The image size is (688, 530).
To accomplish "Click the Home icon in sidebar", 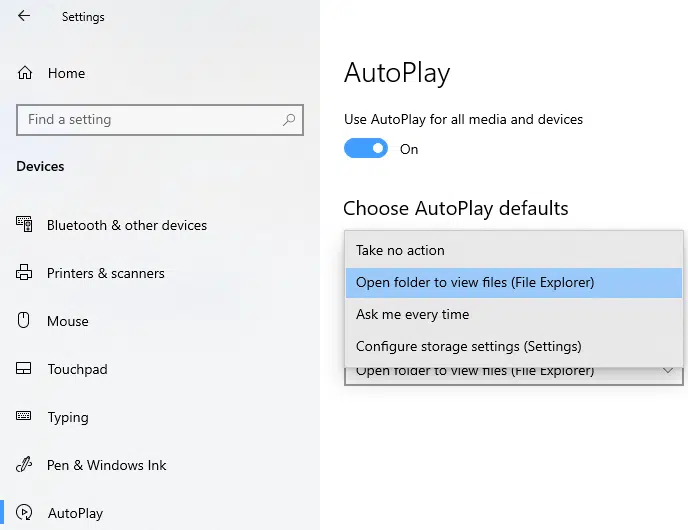I will pos(25,73).
